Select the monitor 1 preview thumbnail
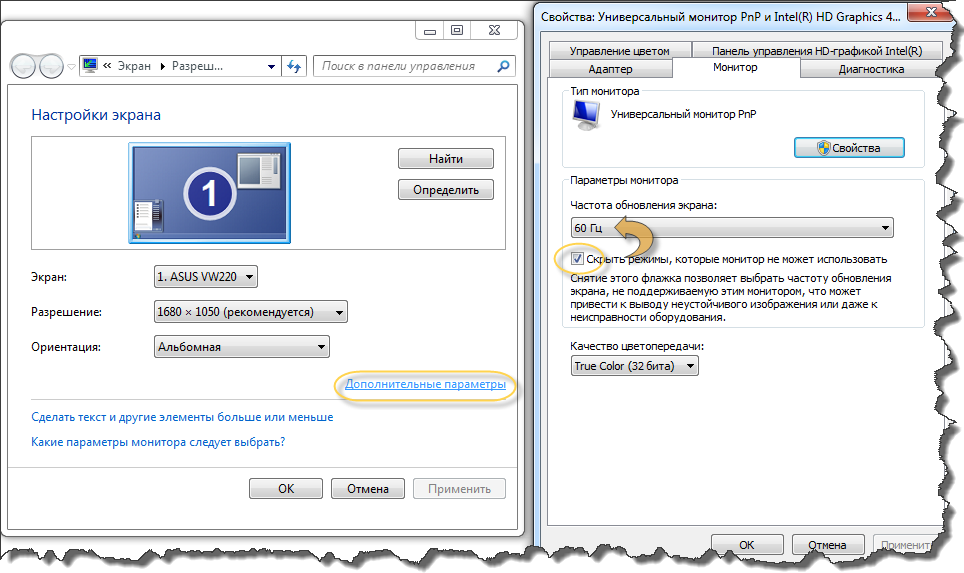964x573 pixels. tap(209, 192)
